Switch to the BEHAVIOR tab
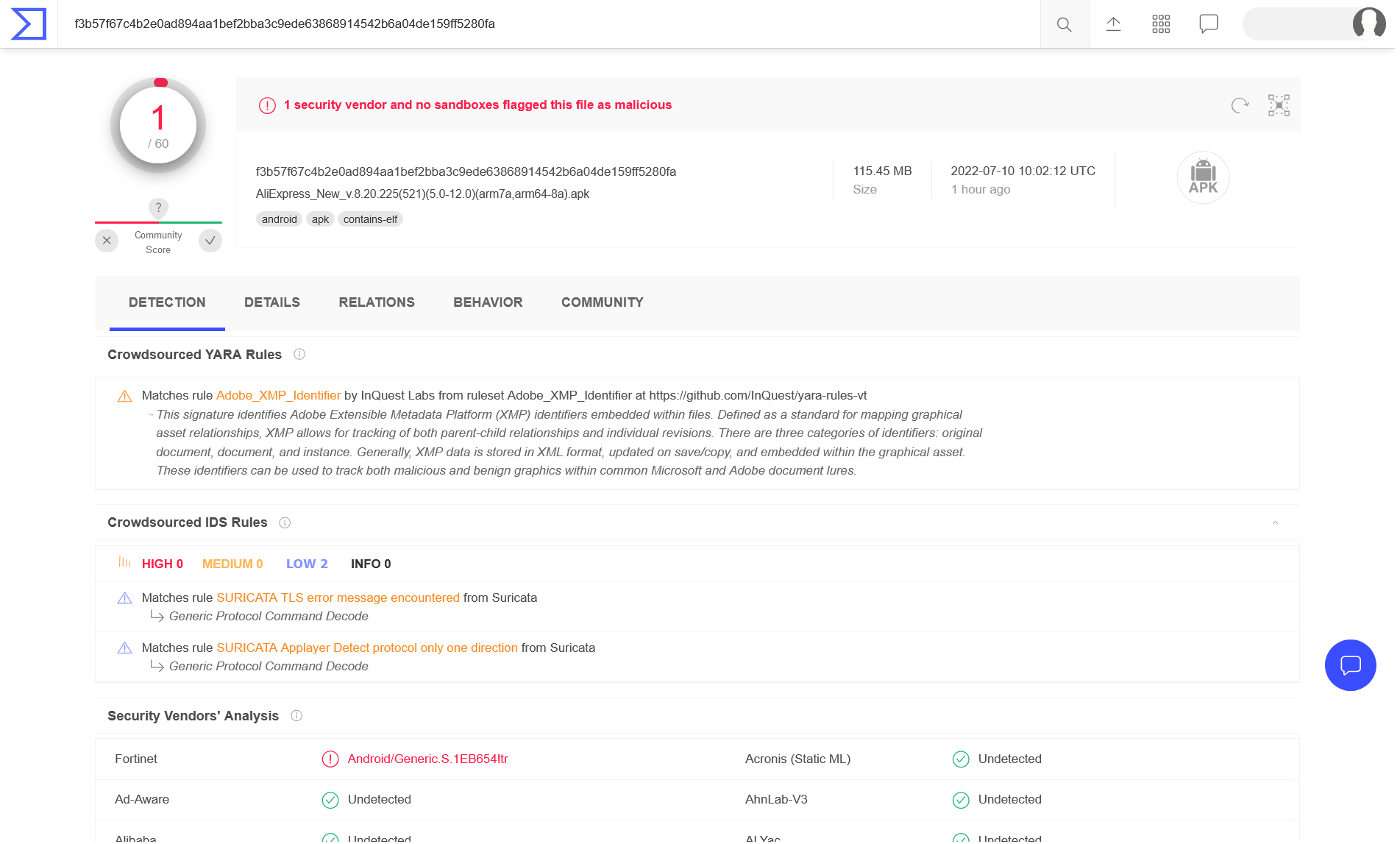 (488, 302)
